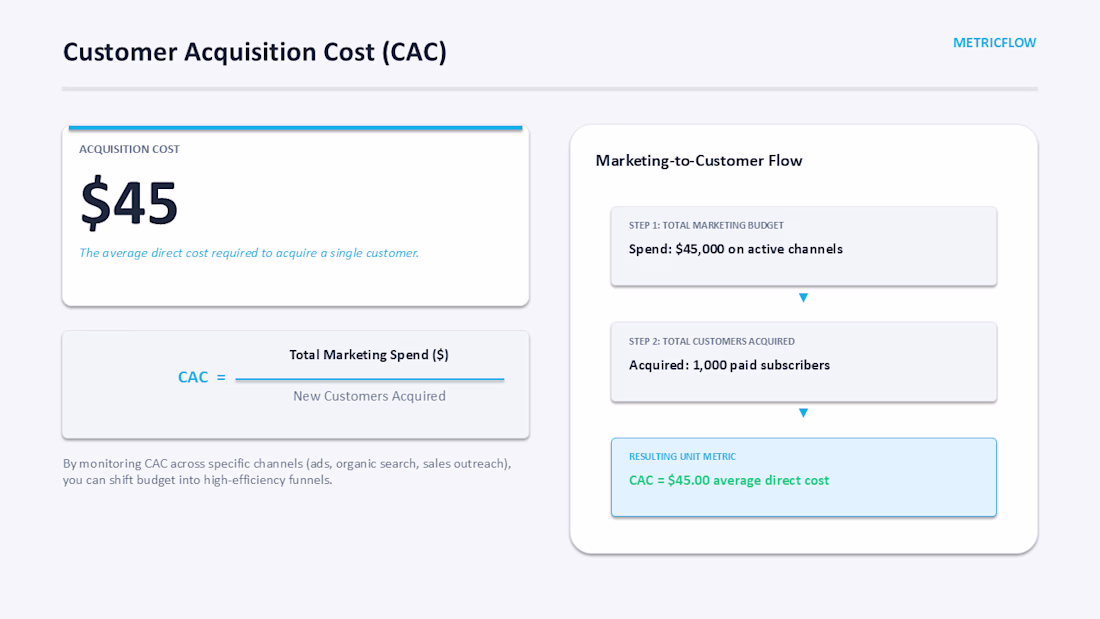The image size is (1100, 619).
Task: Select the Step 2: Total Customers Acquired card
Action: (803, 362)
